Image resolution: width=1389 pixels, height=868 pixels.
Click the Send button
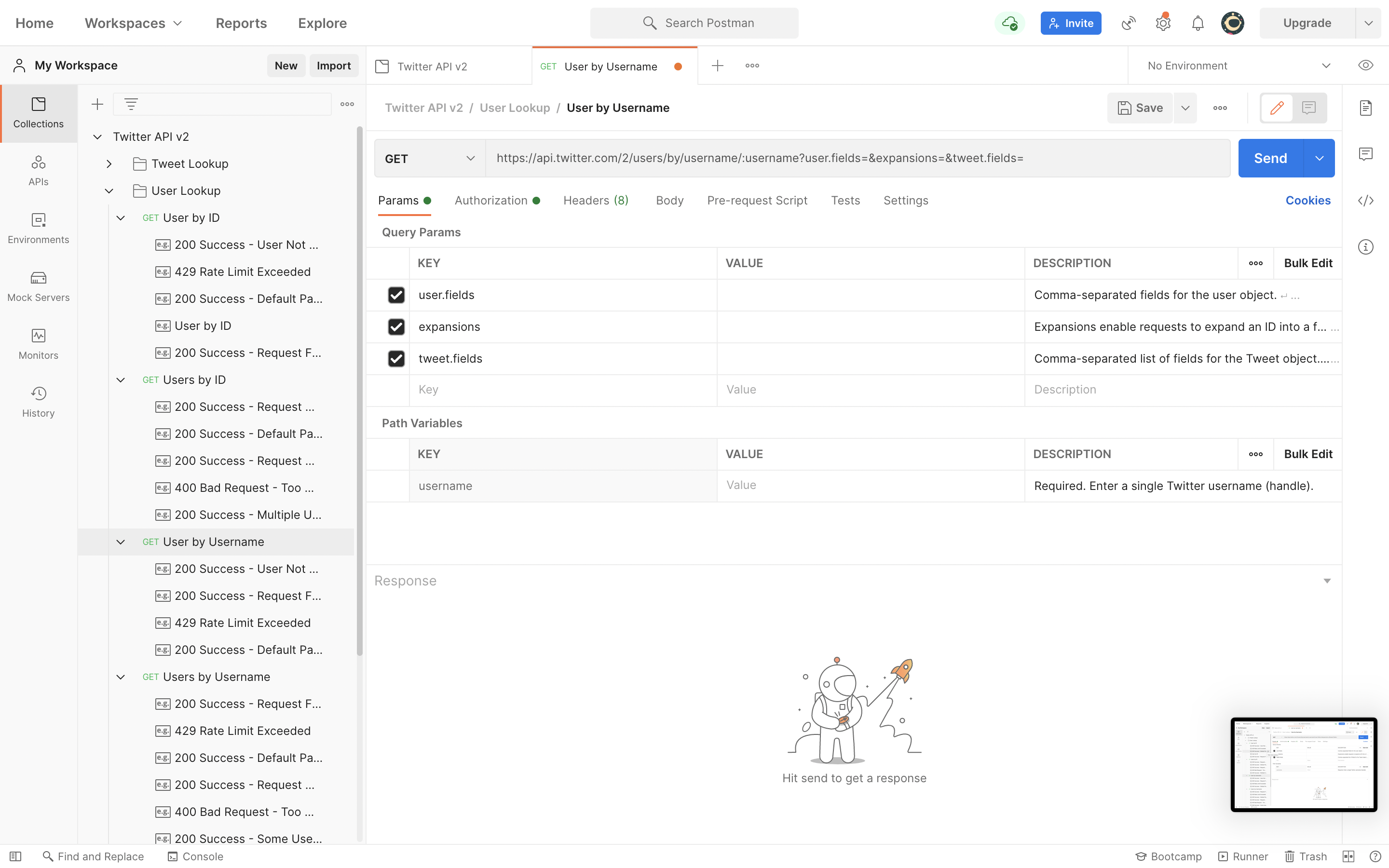tap(1269, 159)
